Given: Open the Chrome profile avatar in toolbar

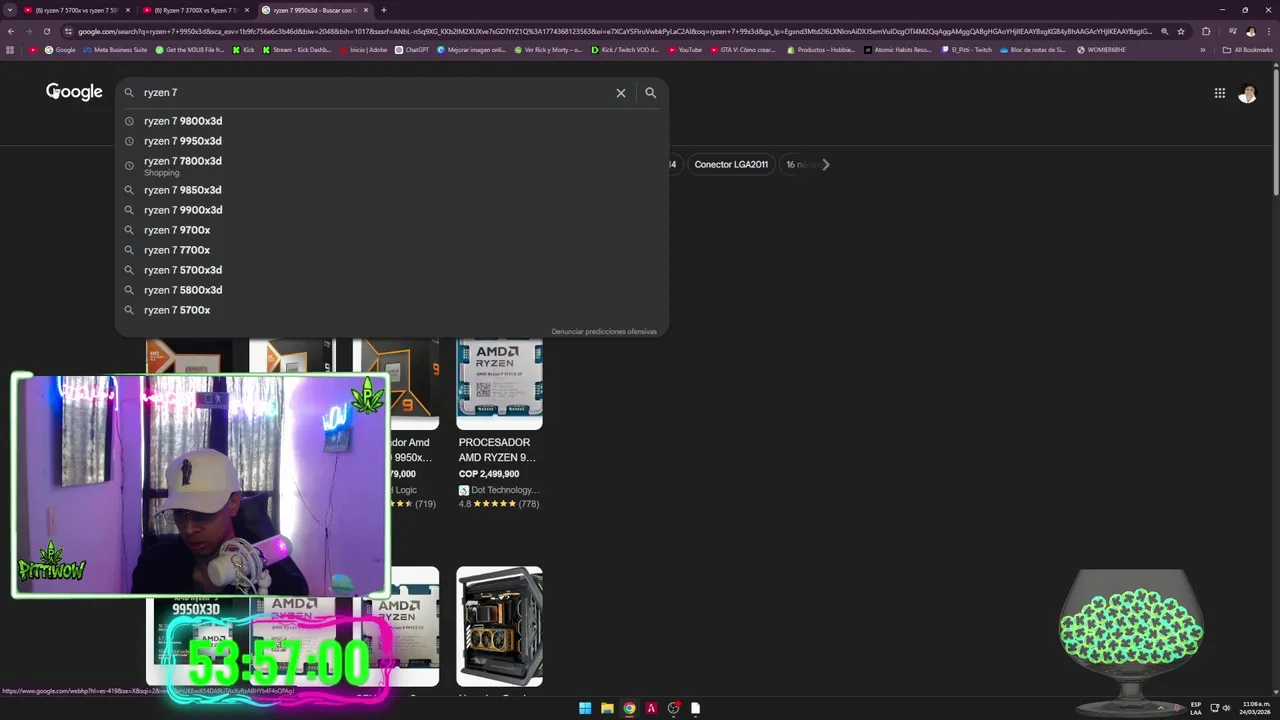Looking at the screenshot, I should (1250, 31).
